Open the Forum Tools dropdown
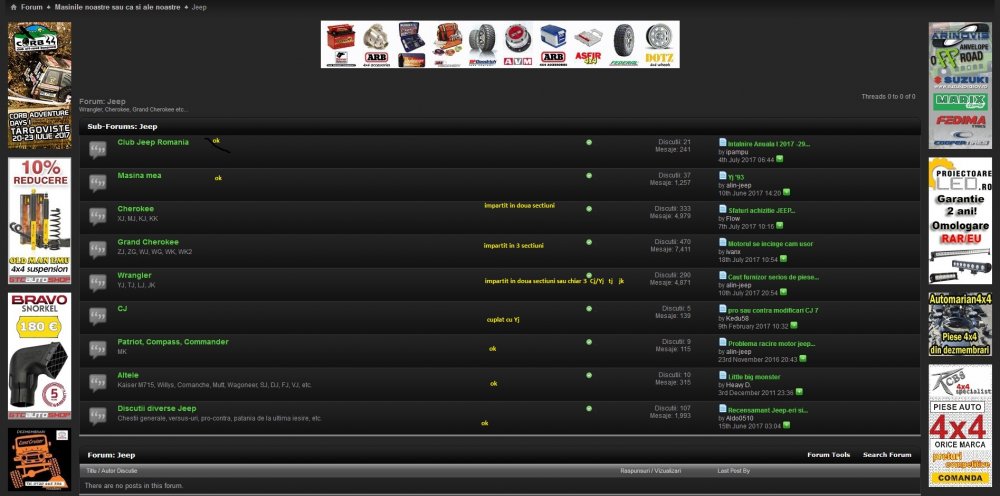Screen dimensions: 1000x496 [828, 455]
